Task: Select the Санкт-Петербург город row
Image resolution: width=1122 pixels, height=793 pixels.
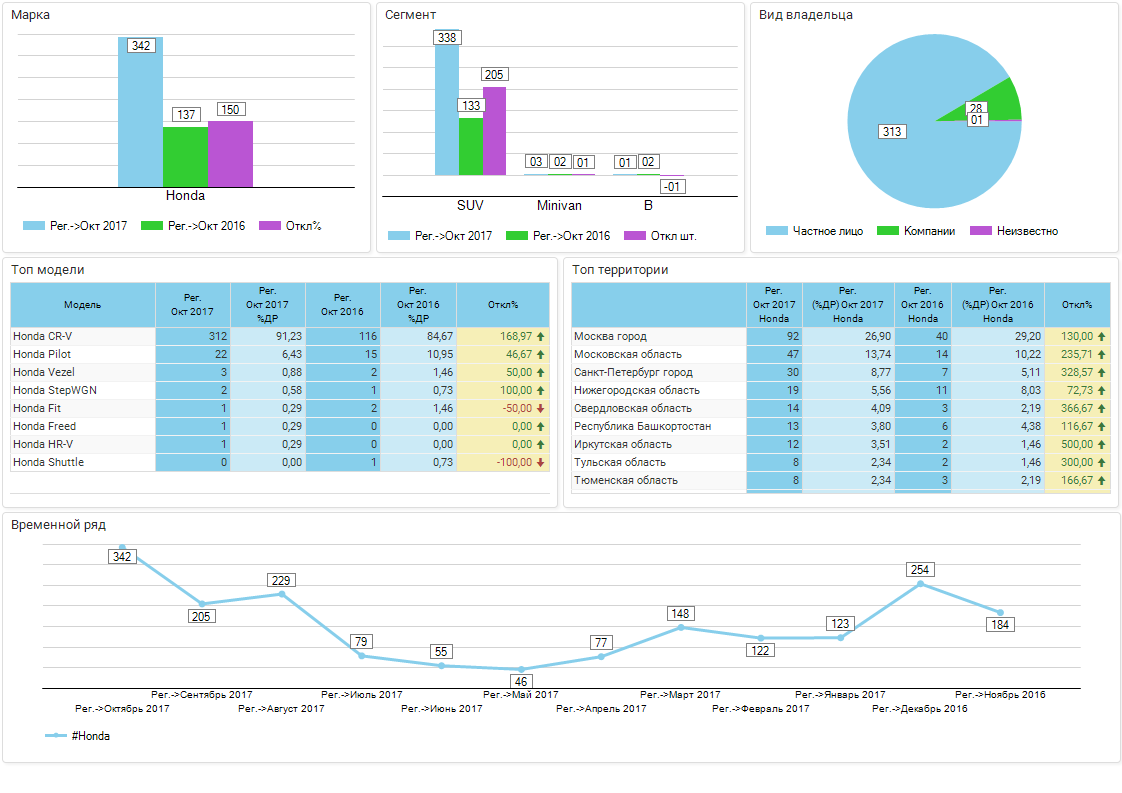Action: (841, 372)
